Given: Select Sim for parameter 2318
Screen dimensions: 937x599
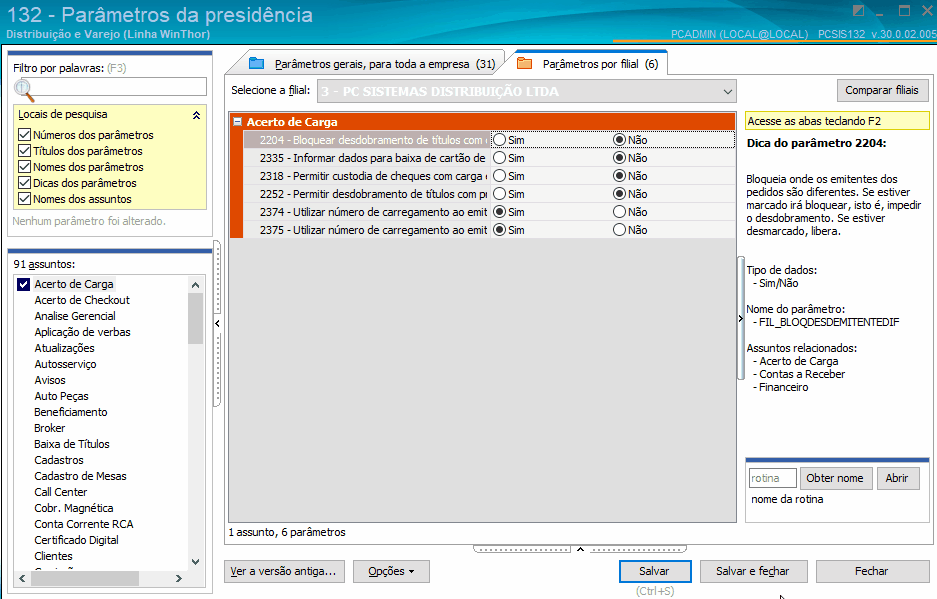Looking at the screenshot, I should [x=500, y=176].
